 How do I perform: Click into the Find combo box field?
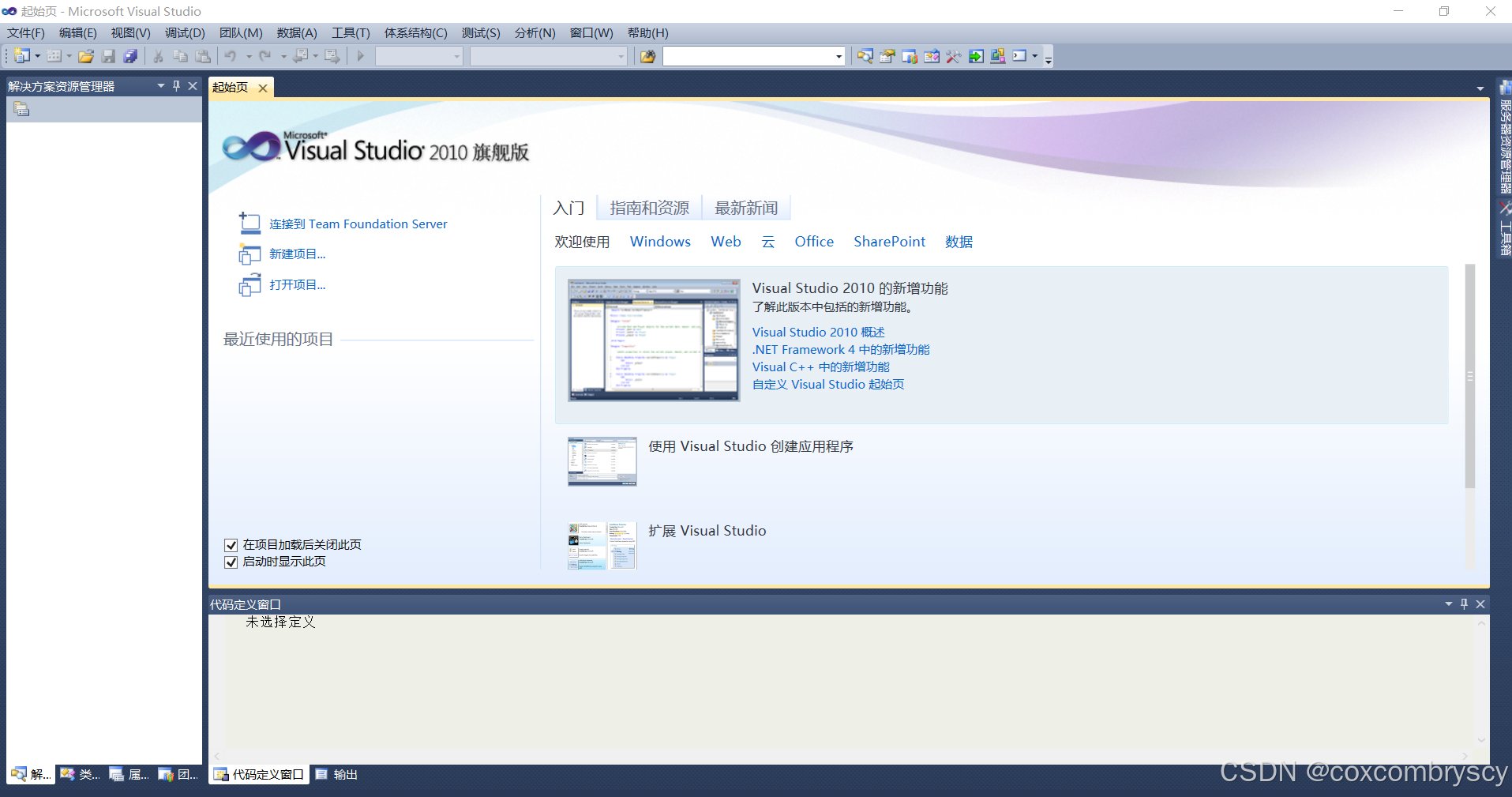point(747,56)
